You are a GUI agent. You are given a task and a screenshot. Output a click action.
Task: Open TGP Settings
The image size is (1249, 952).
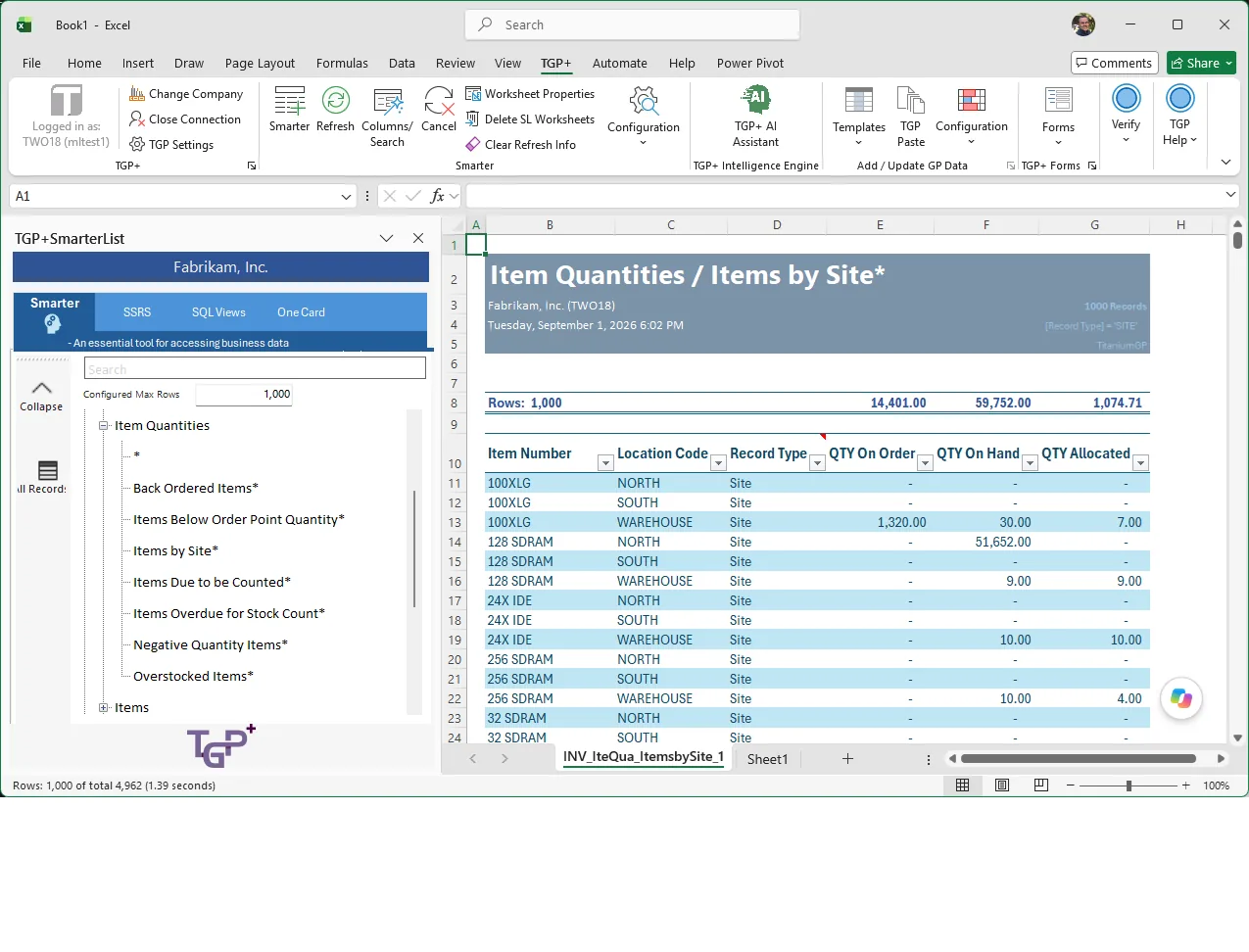tap(171, 145)
